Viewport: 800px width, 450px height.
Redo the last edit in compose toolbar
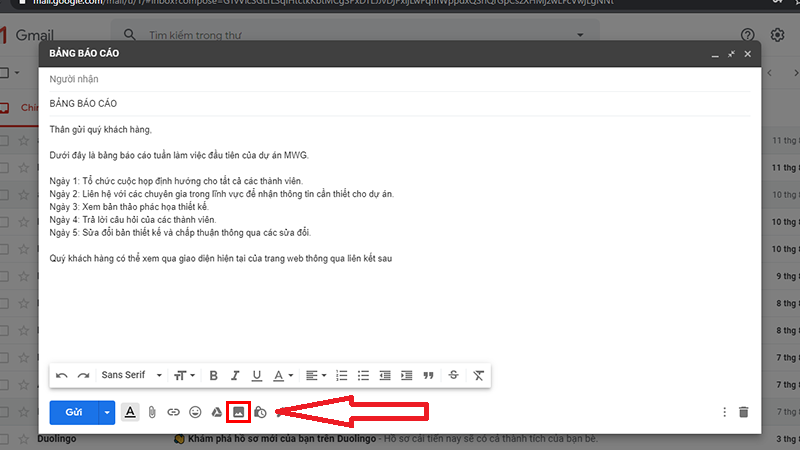click(83, 376)
